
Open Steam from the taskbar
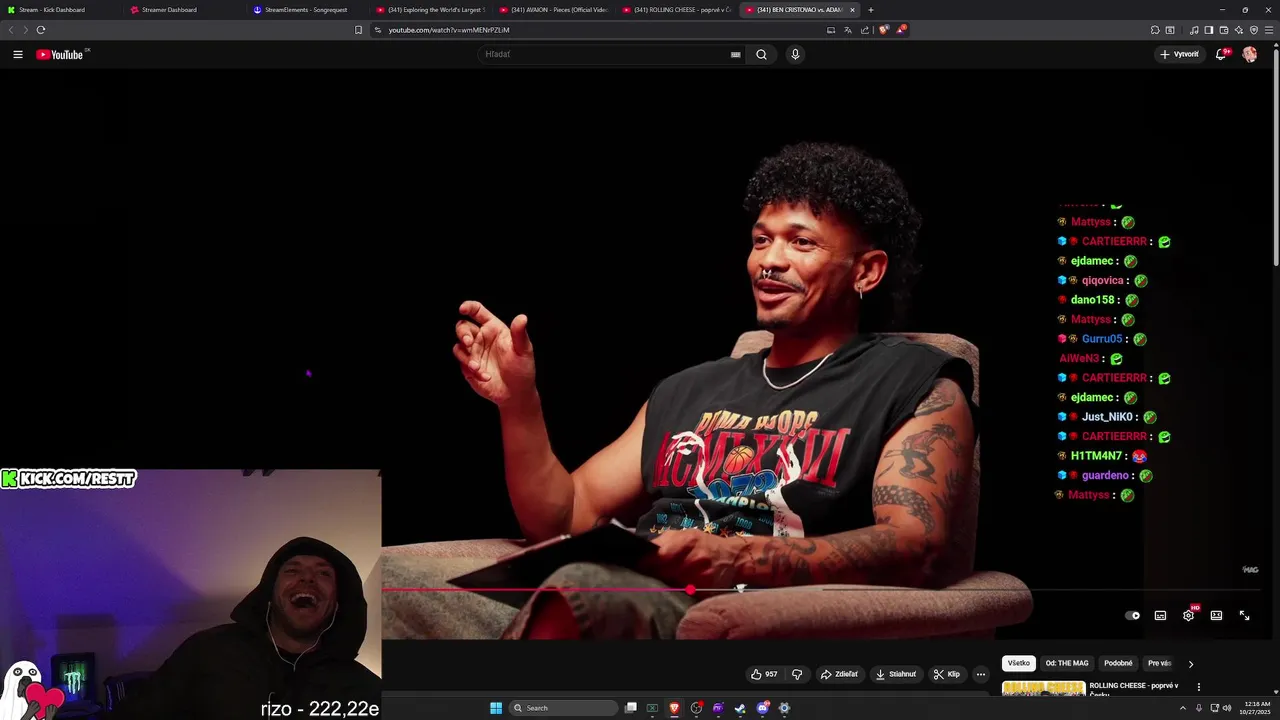tap(740, 708)
